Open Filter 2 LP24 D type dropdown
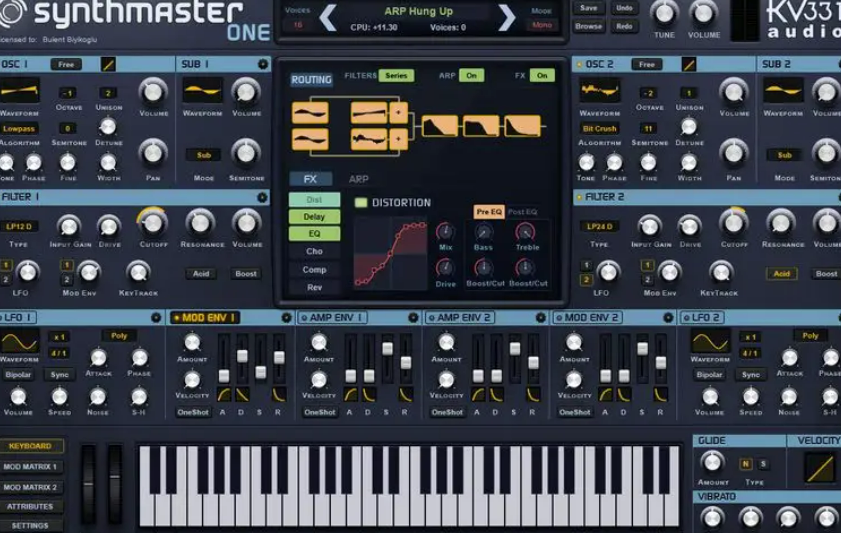 (x=600, y=226)
